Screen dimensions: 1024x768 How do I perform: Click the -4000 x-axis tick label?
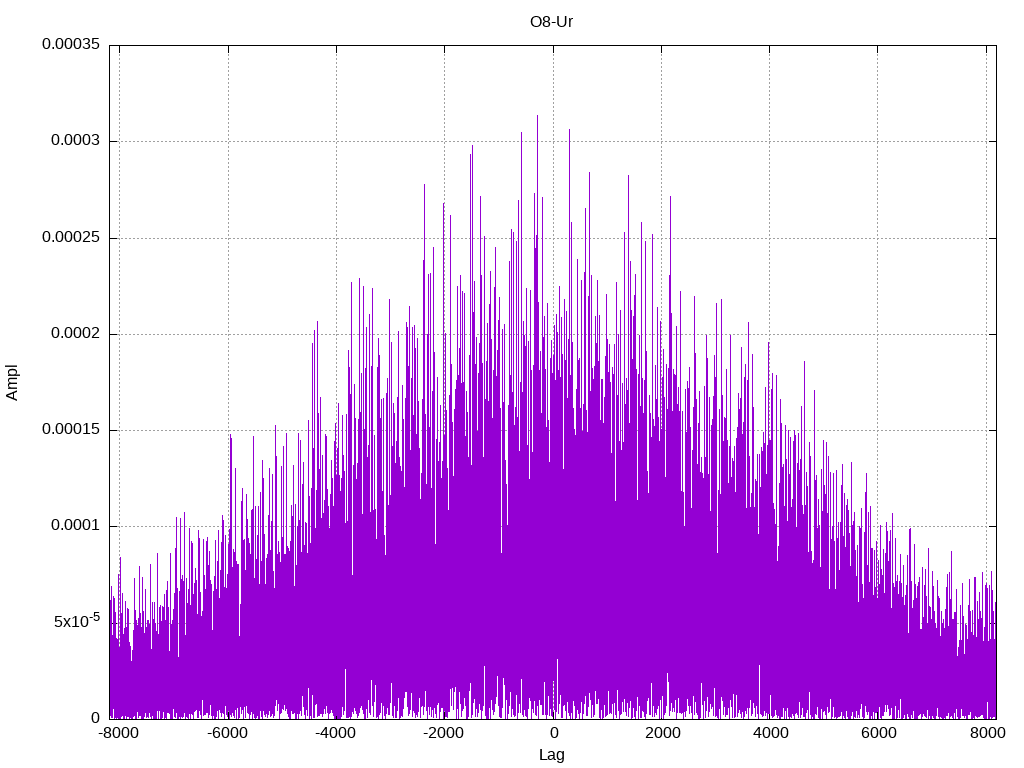(336, 733)
